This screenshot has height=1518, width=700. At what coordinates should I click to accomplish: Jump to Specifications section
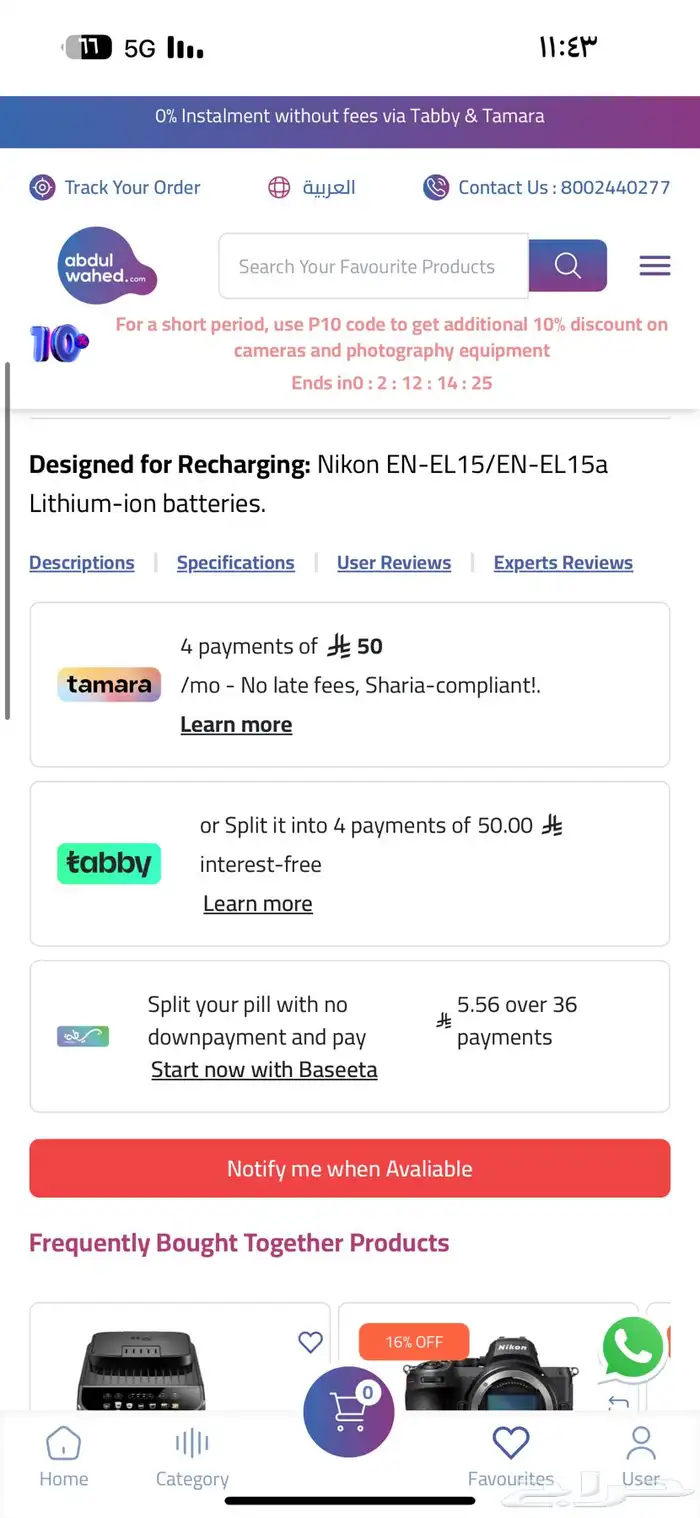click(235, 563)
